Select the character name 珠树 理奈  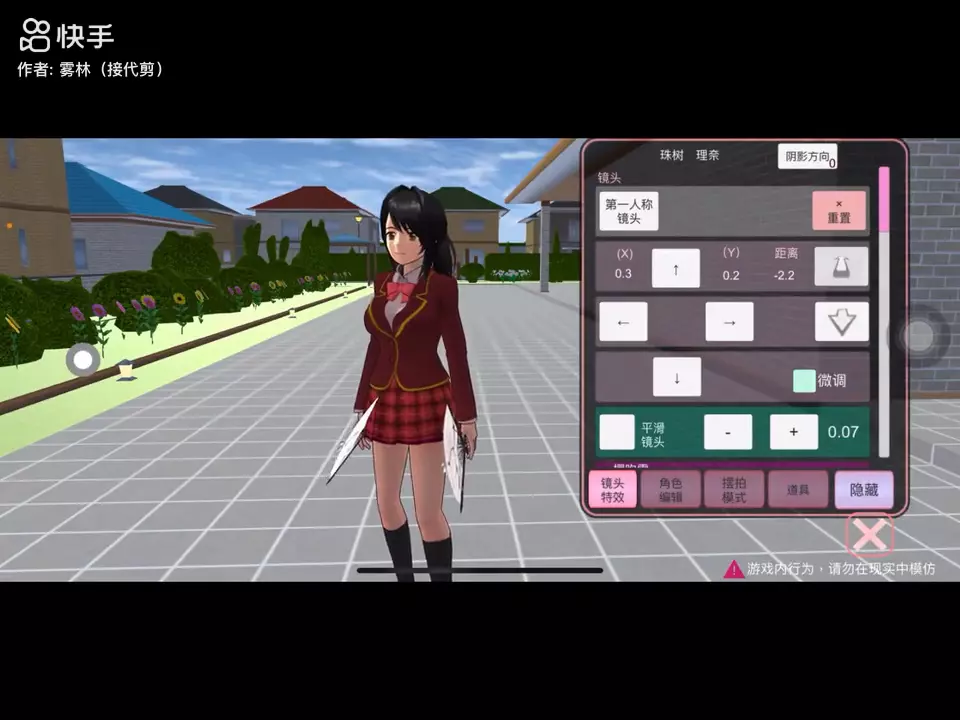[x=689, y=156]
